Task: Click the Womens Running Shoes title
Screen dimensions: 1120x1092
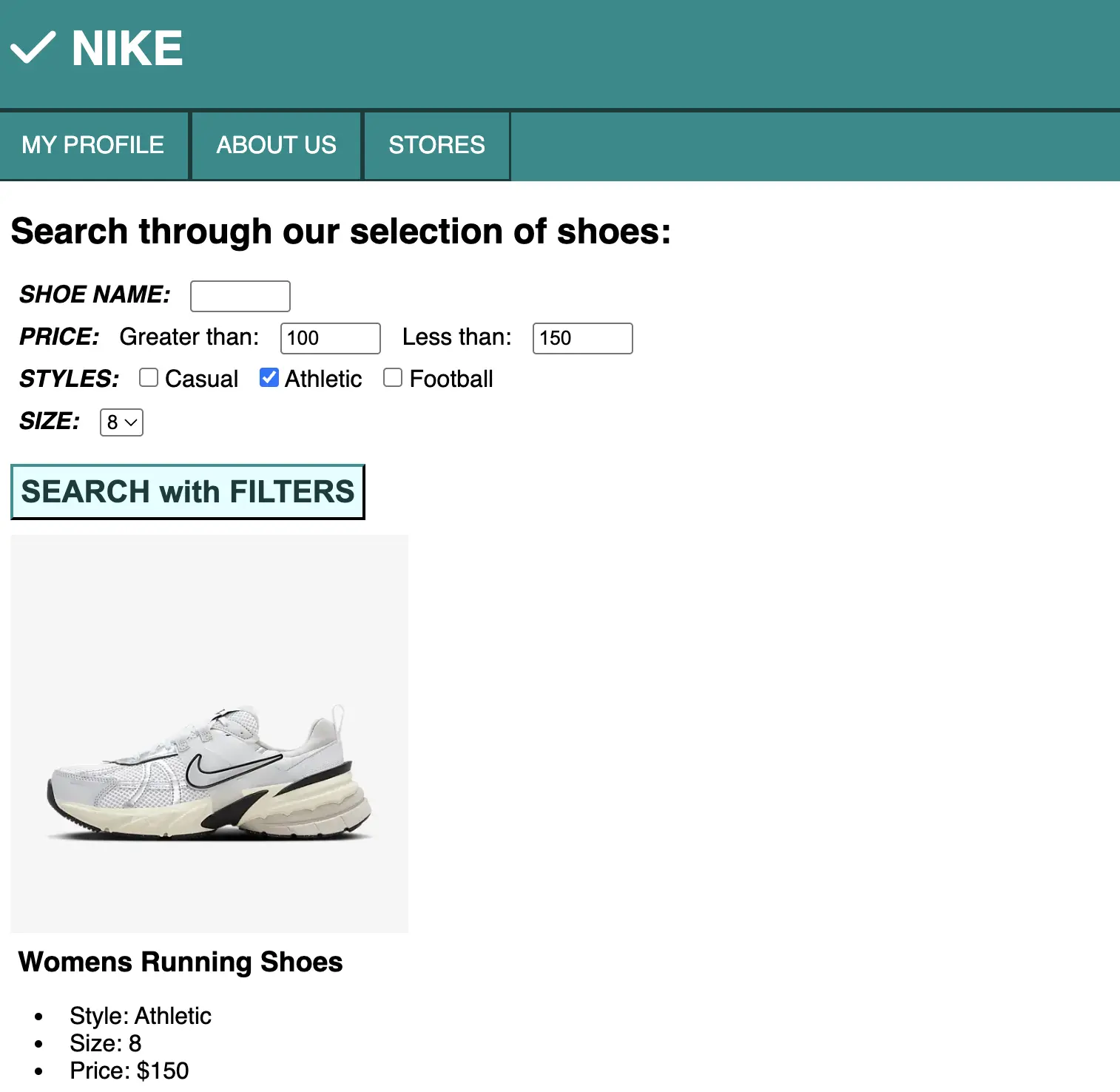Action: tap(181, 962)
